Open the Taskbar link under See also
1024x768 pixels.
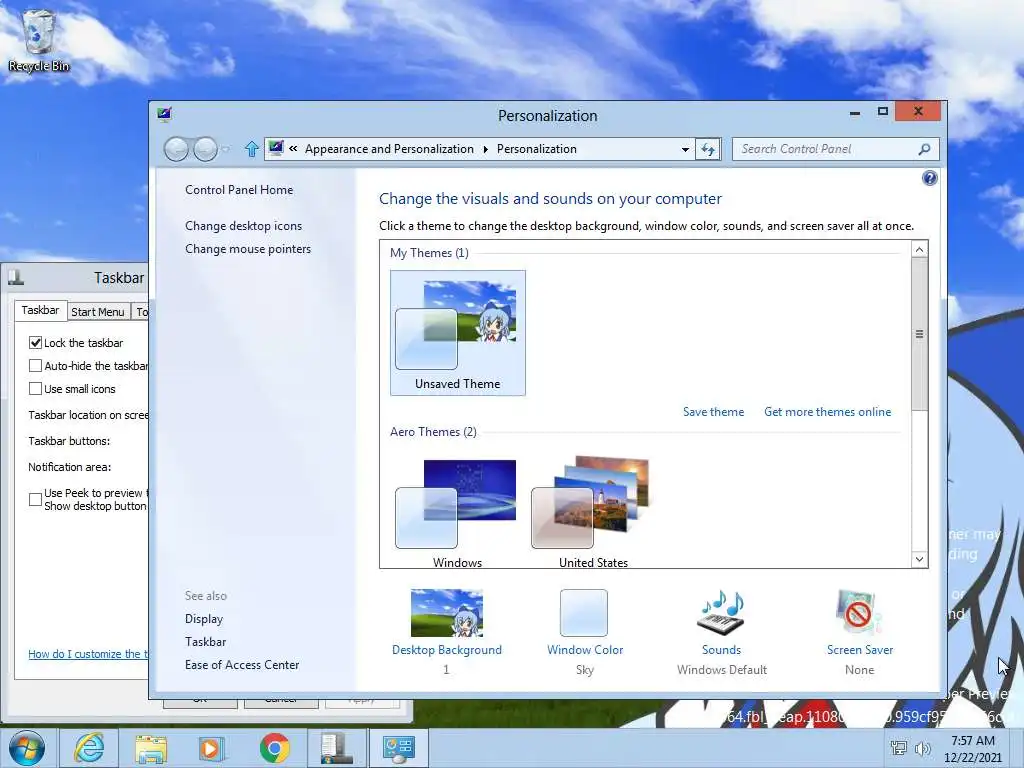[205, 641]
